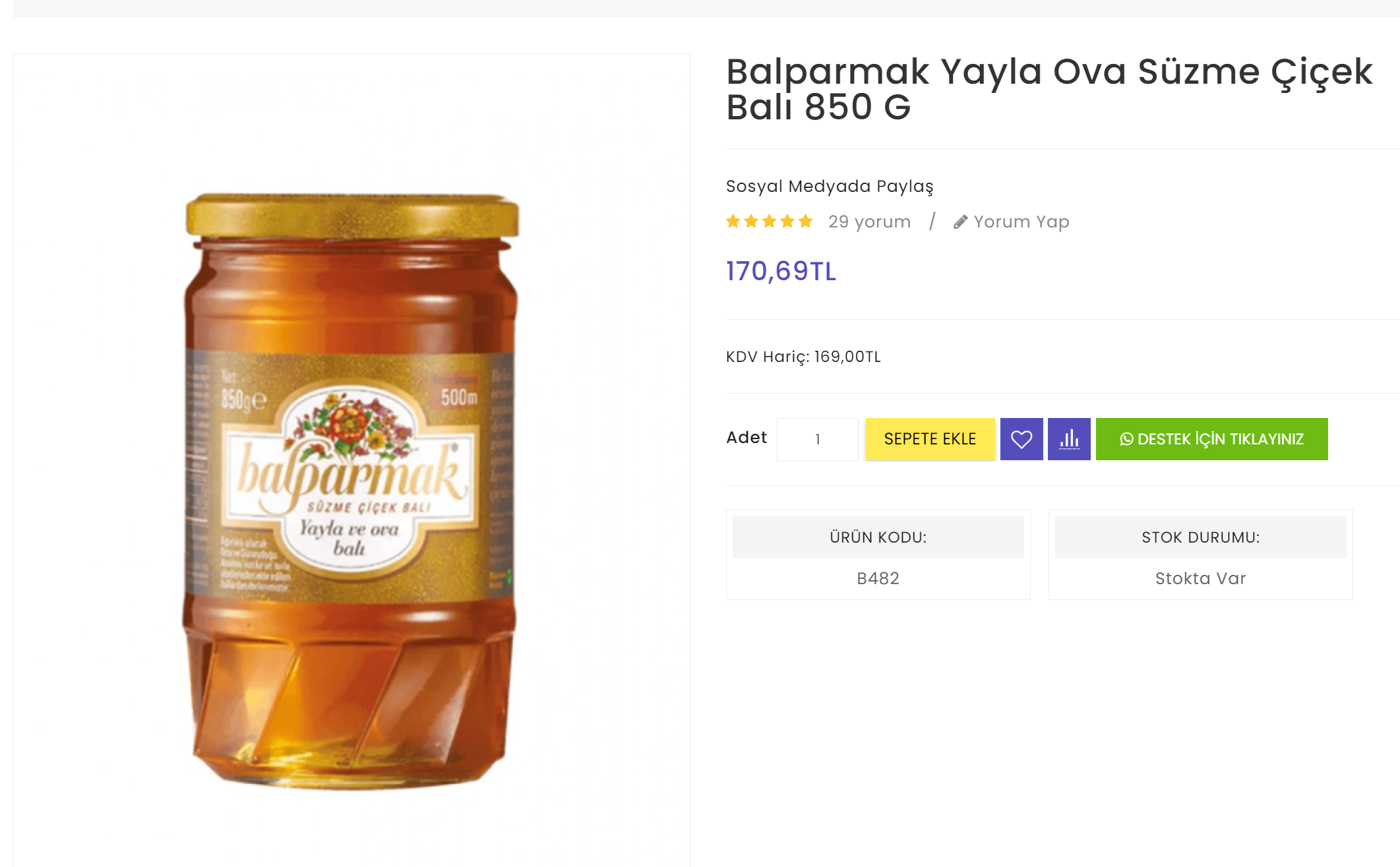Click the product title heading
The height and width of the screenshot is (867, 1400).
[x=1049, y=89]
